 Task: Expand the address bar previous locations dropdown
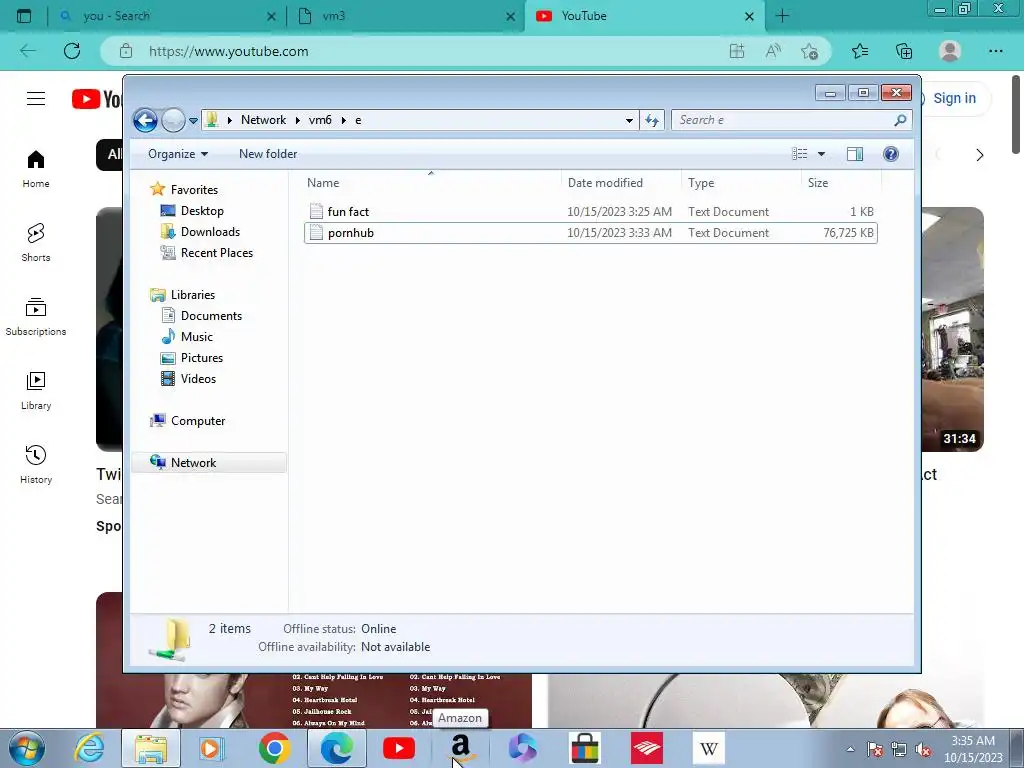click(629, 120)
